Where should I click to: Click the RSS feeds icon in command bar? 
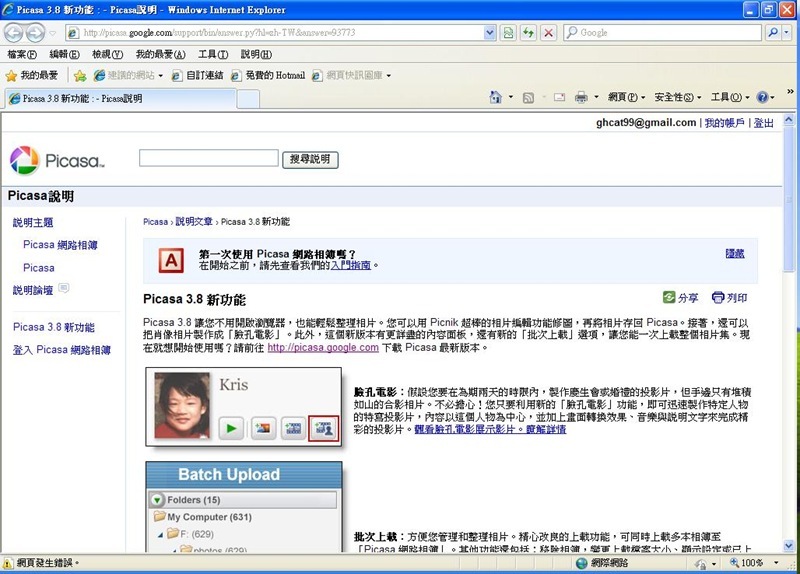[x=528, y=98]
